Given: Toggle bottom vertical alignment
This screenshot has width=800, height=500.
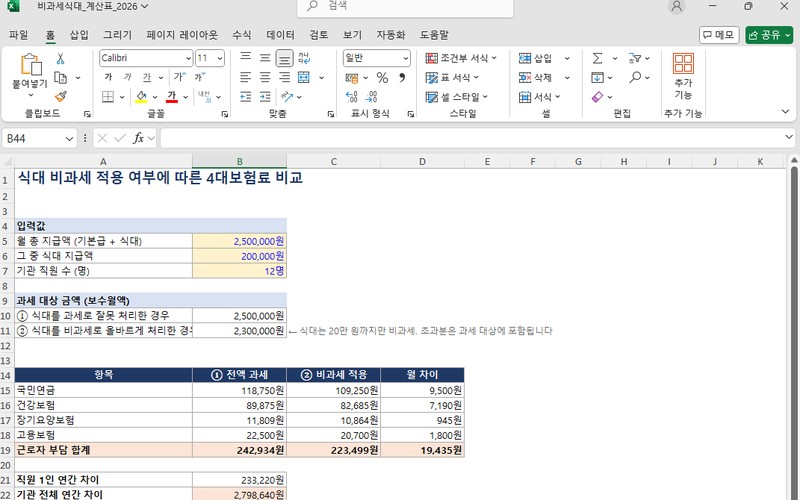Looking at the screenshot, I should [x=285, y=58].
